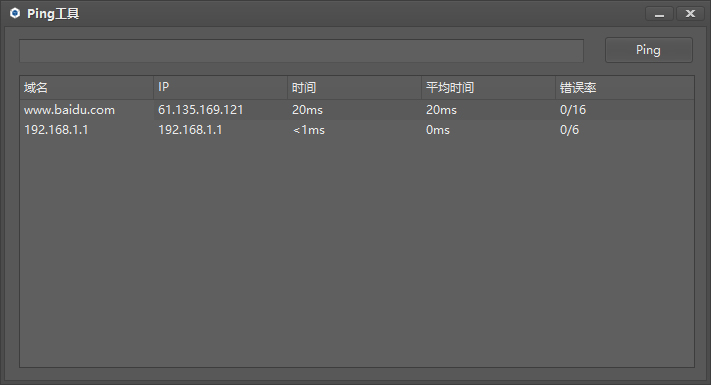Select the 192.168.1.1 cell in 域名 column
This screenshot has width=711, height=385.
[87, 130]
